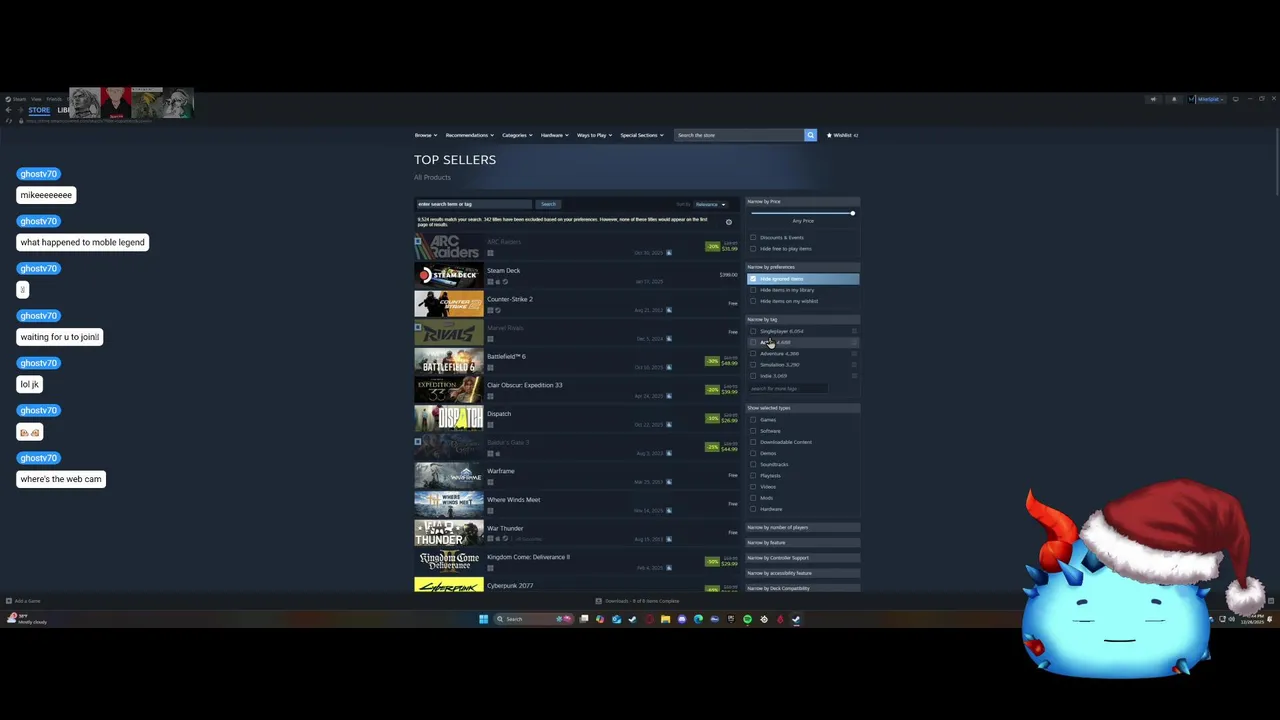Expand Narrow by Controller Support
1280x720 pixels.
click(802, 558)
